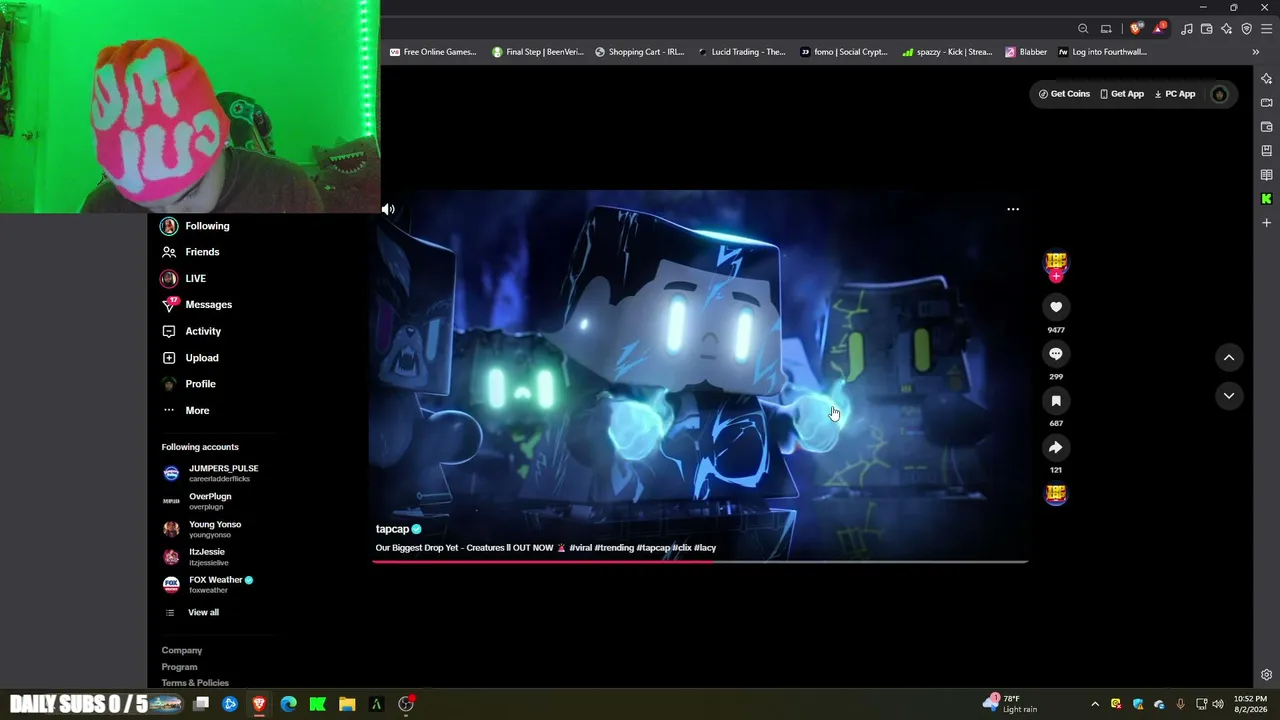Click the #tapcap hashtag in the caption
This screenshot has width=1280, height=720.
click(653, 548)
